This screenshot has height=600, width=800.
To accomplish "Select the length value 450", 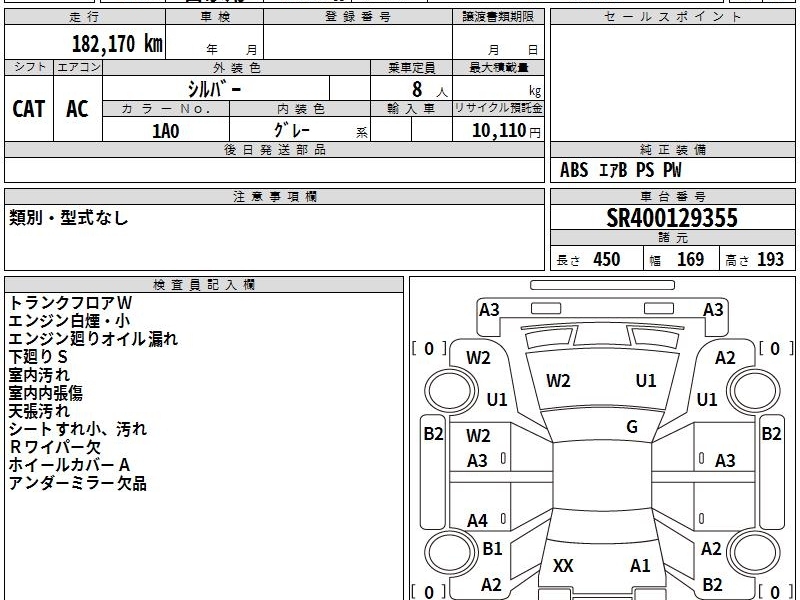I will (x=607, y=260).
